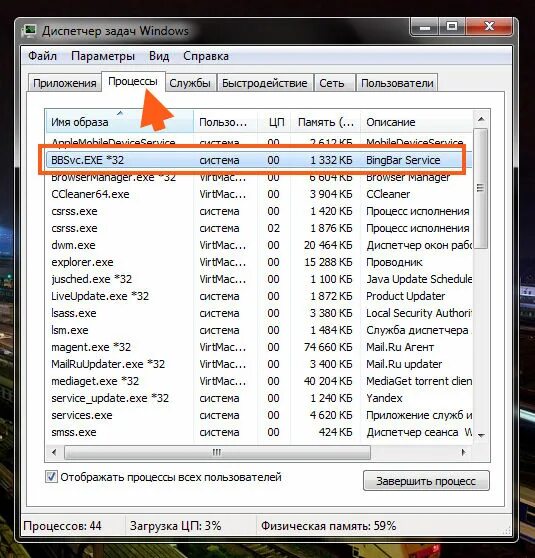Switch to the Приложения tab
This screenshot has width=535, height=558.
pyautogui.click(x=65, y=83)
